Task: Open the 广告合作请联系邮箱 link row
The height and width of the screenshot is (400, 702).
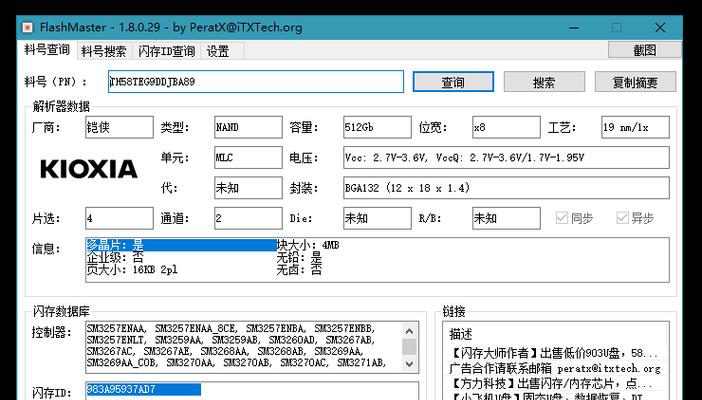Action: point(555,369)
